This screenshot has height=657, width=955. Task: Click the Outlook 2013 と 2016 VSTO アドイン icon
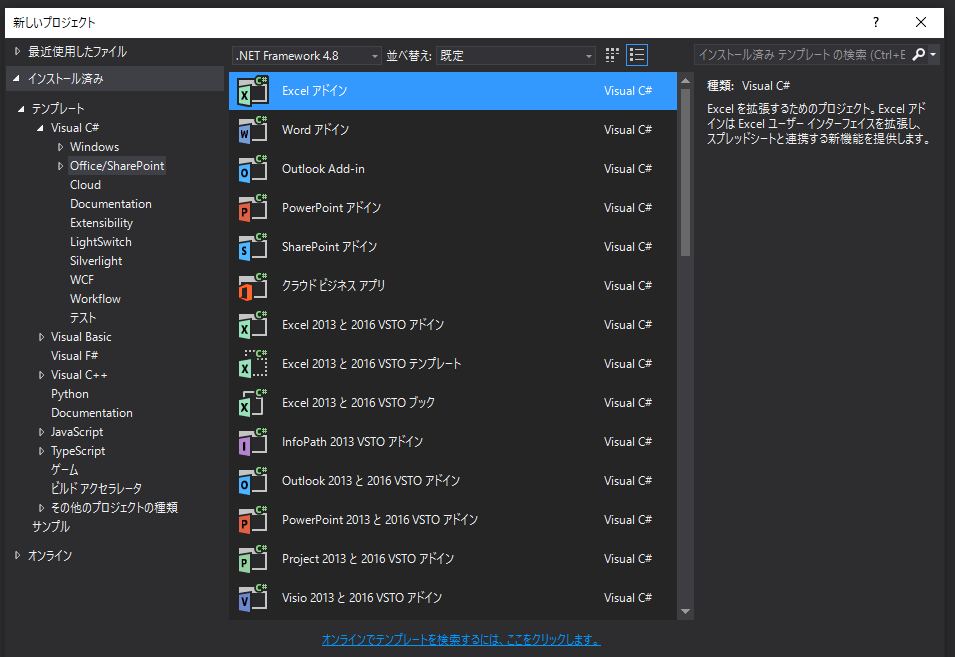pos(253,480)
